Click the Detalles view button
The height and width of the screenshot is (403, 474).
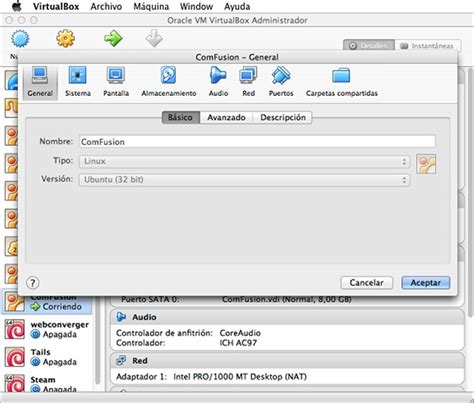pyautogui.click(x=369, y=46)
